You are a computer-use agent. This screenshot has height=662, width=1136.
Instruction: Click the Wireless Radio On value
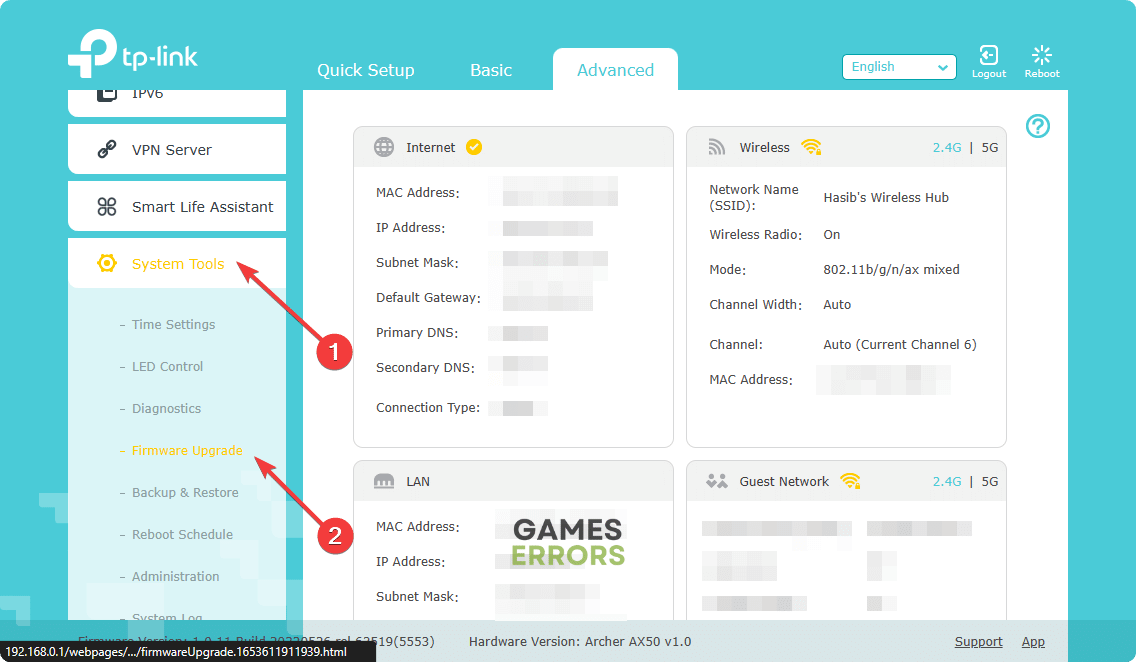(832, 235)
